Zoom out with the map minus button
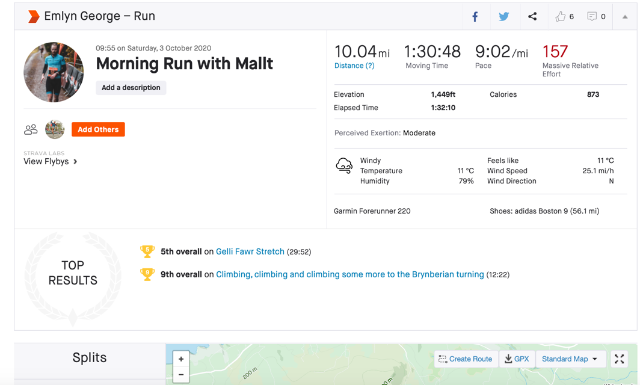 (181, 374)
